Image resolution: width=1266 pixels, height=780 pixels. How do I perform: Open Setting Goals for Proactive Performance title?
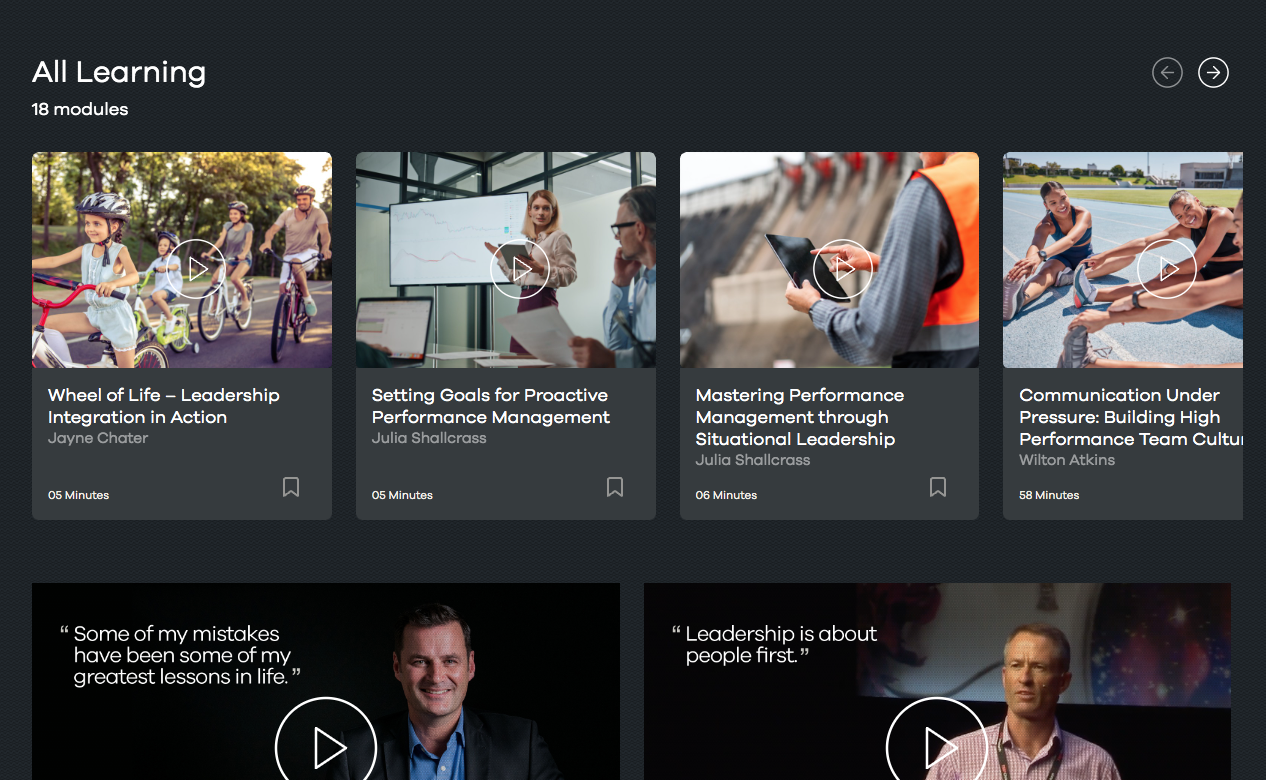click(x=490, y=406)
